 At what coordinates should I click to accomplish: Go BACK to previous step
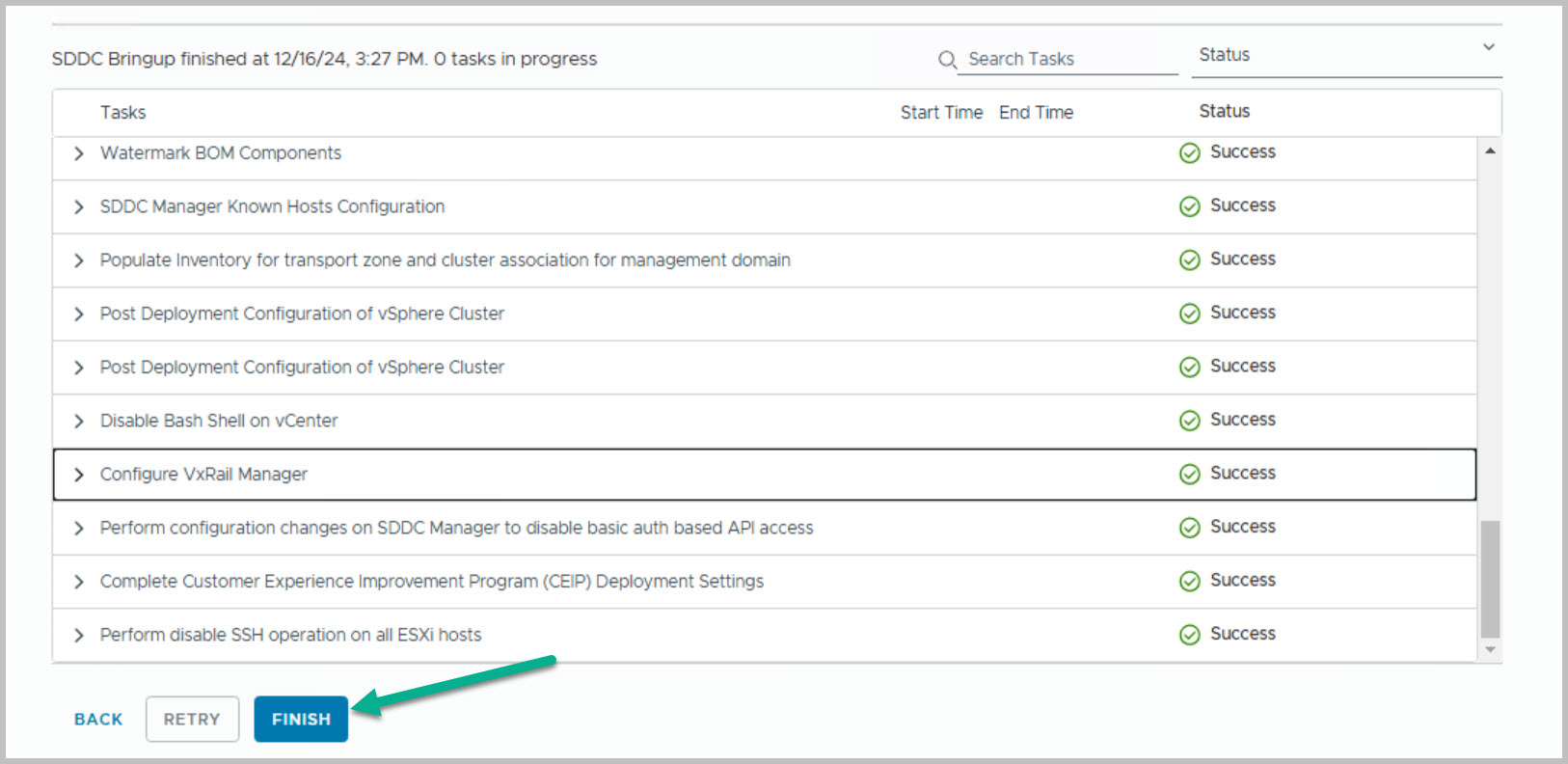[98, 719]
